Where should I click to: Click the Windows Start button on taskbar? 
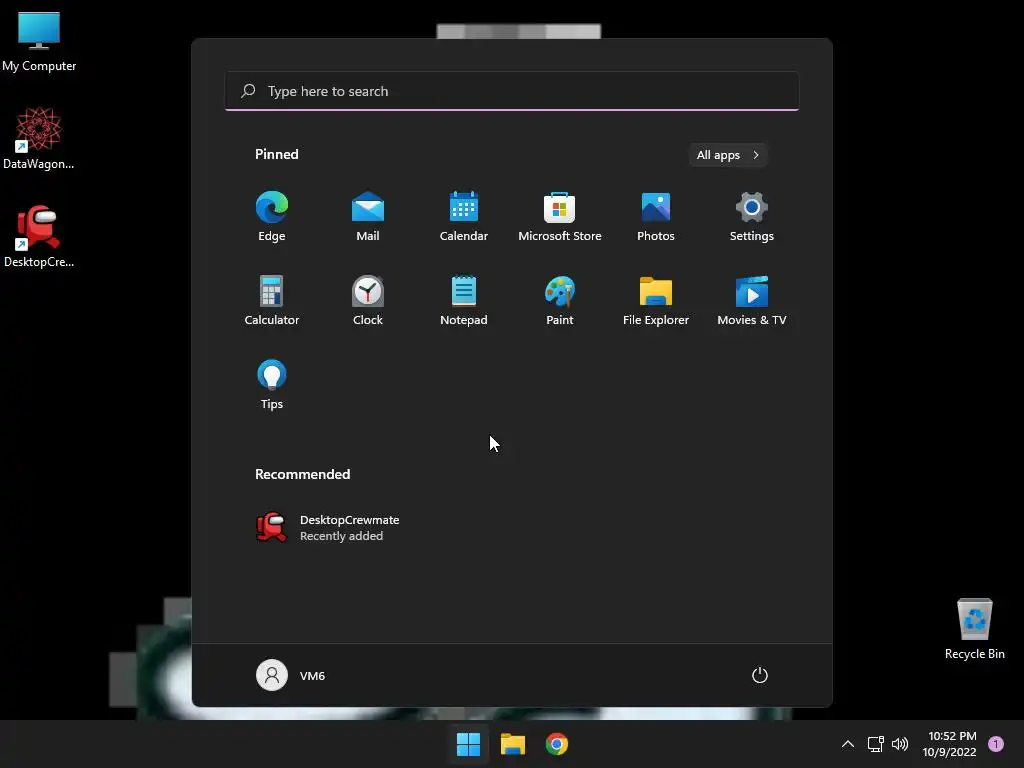click(468, 744)
